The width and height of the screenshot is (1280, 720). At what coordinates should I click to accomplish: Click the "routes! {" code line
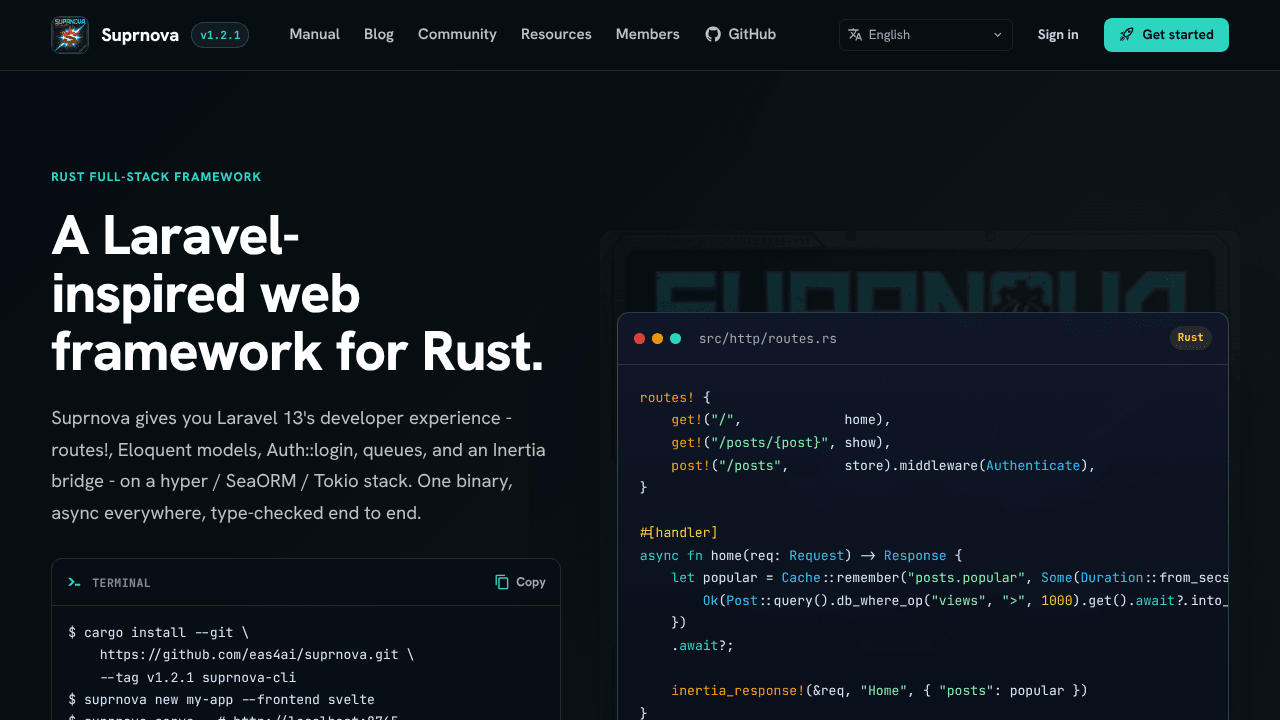coord(675,397)
